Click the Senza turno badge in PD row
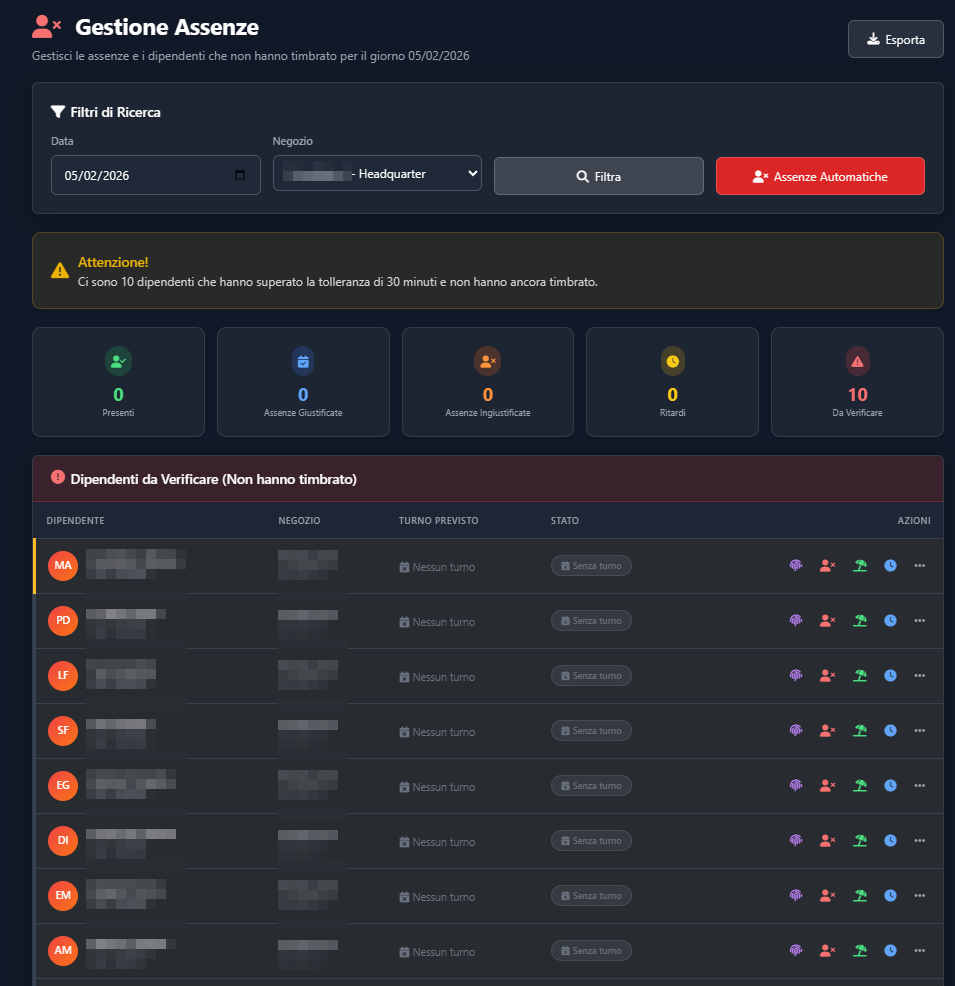This screenshot has height=986, width=955. click(x=591, y=621)
